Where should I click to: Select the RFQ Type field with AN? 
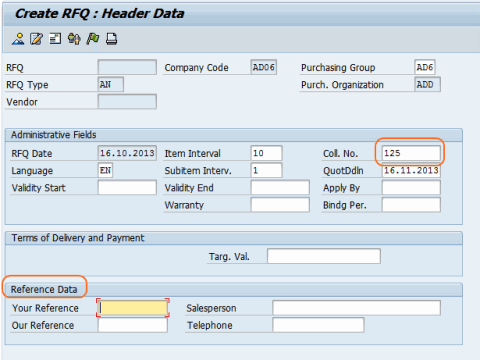coord(111,85)
